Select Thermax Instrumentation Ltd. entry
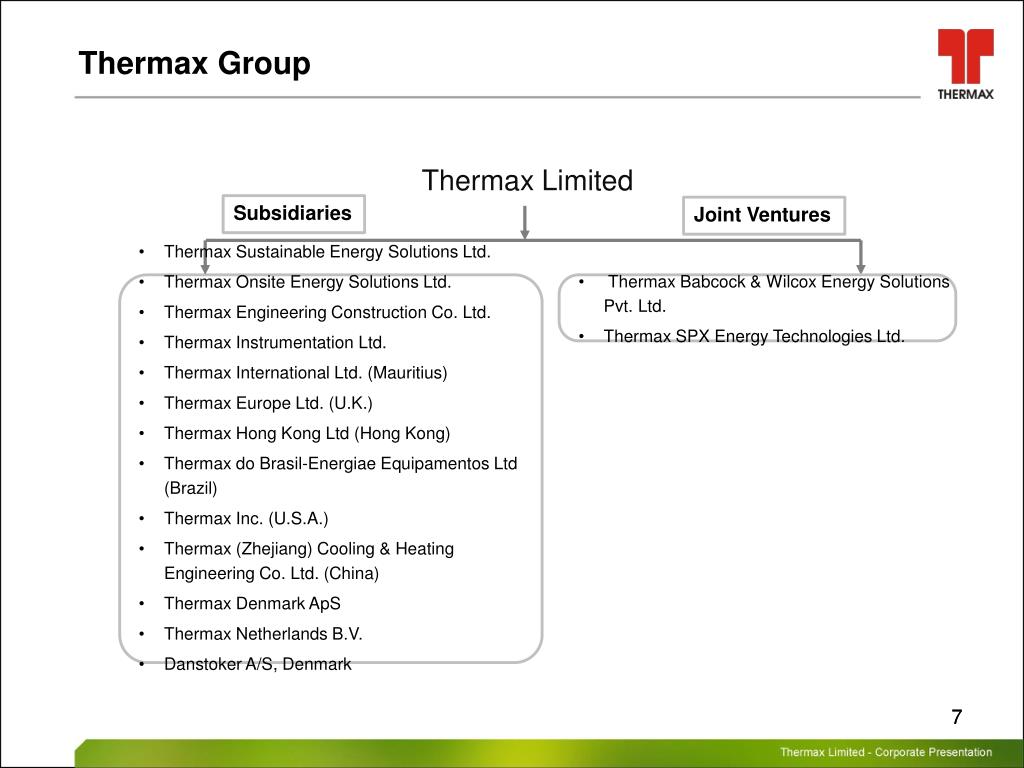The height and width of the screenshot is (768, 1024). 275,342
